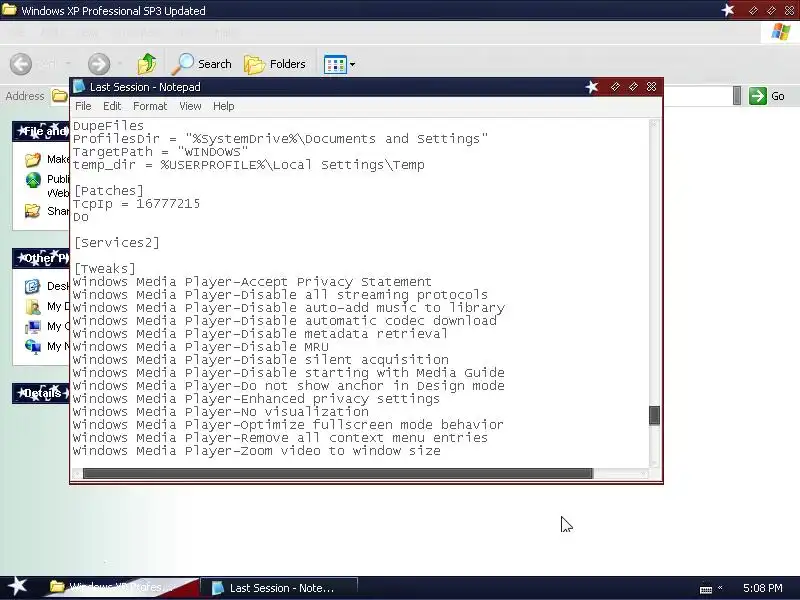Screen dimensions: 800x600
Task: Click the line ending "Disable MRU"
Action: tap(201, 347)
